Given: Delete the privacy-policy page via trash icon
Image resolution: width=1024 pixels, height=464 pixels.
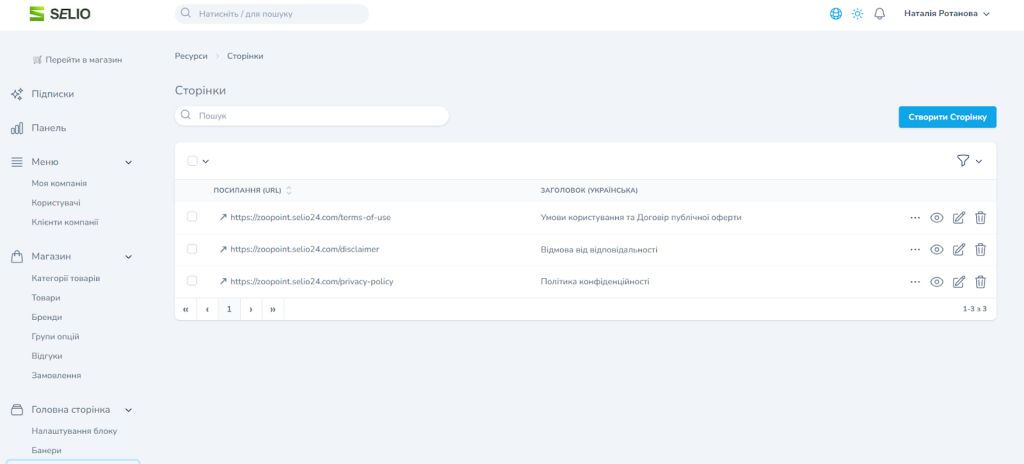Looking at the screenshot, I should (x=980, y=282).
